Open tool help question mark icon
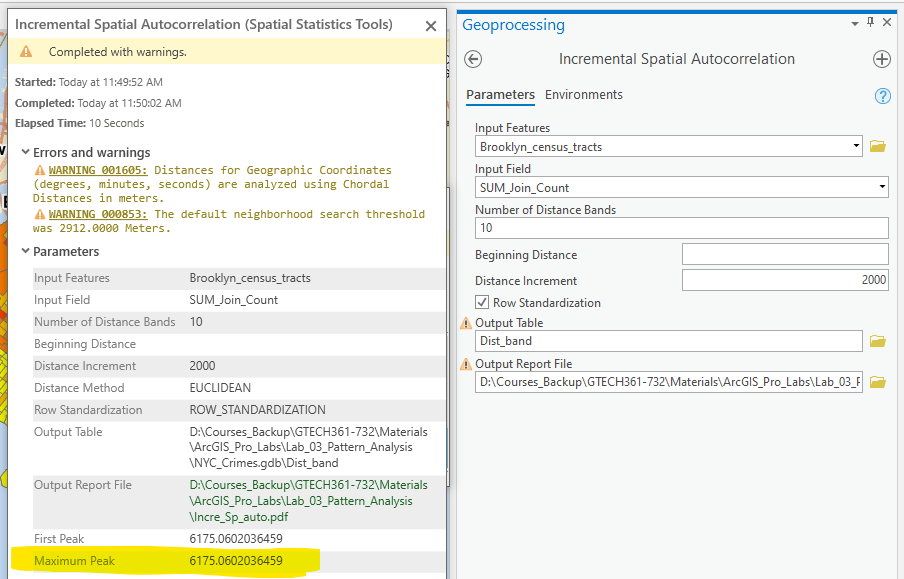This screenshot has width=904, height=579. tap(882, 96)
